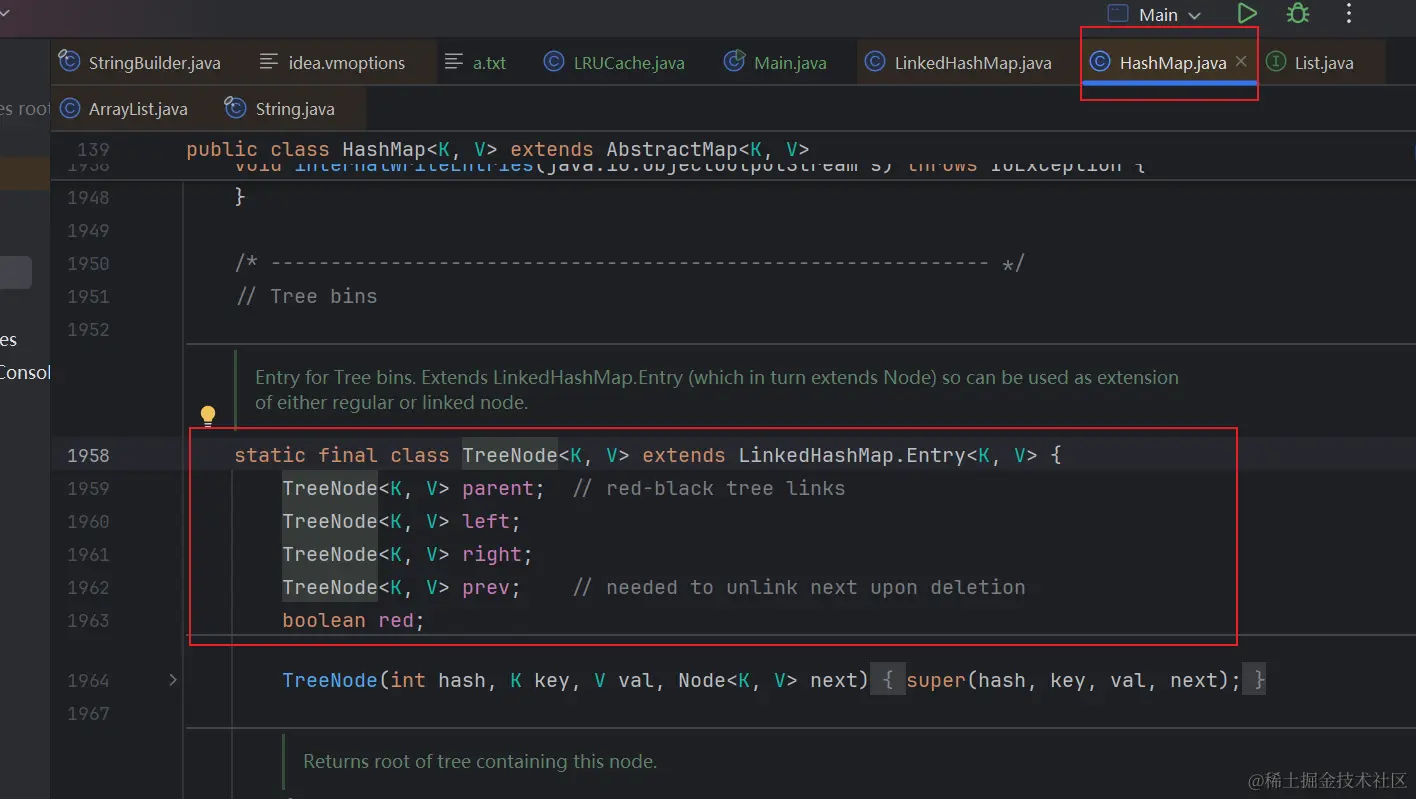1416x799 pixels.
Task: Click the 'needed to unlink next' comment
Action: pyautogui.click(x=799, y=587)
